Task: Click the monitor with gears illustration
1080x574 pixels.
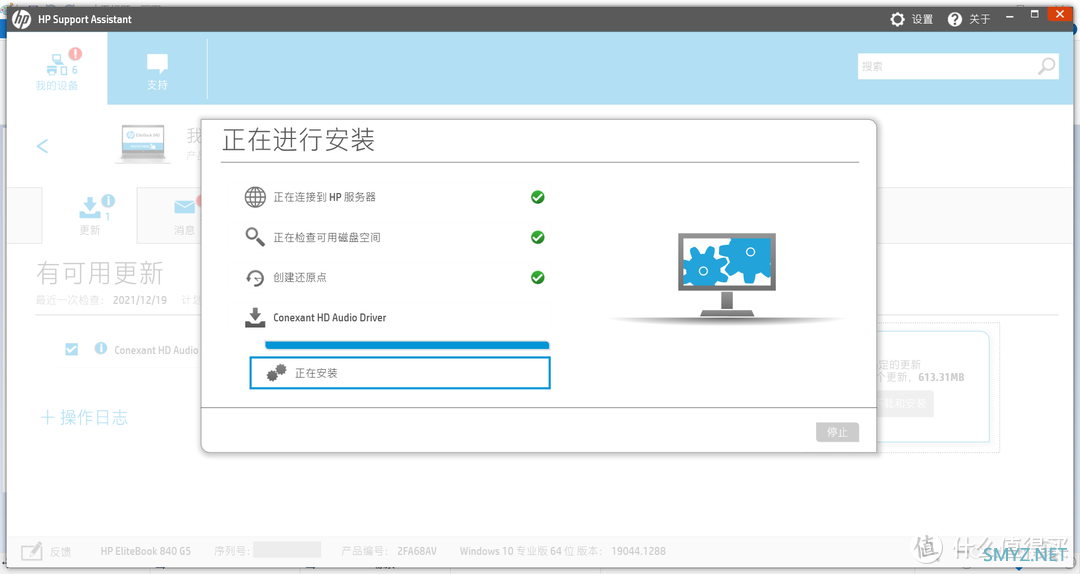Action: (727, 274)
